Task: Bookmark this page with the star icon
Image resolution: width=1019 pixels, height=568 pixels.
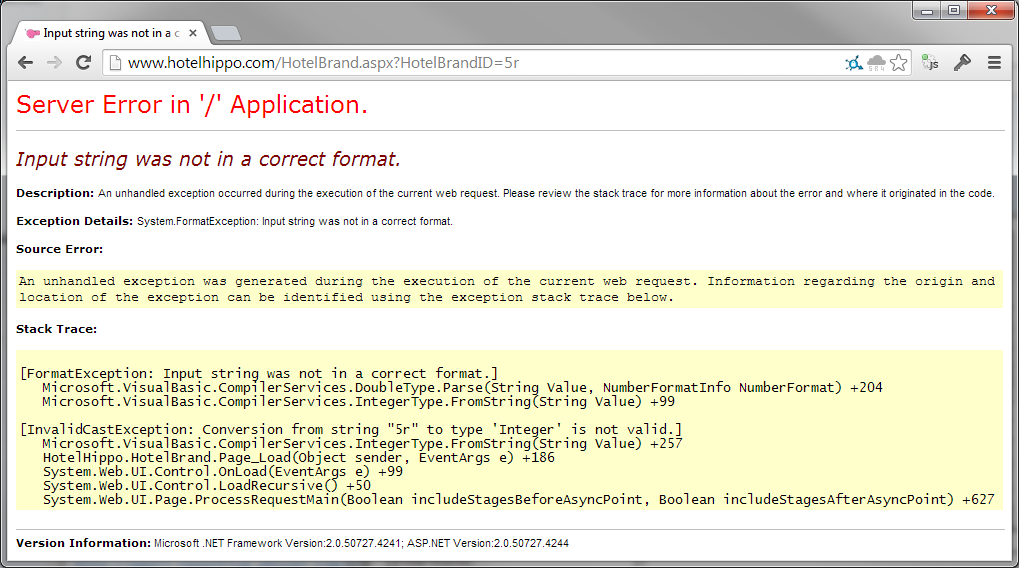Action: pos(899,62)
